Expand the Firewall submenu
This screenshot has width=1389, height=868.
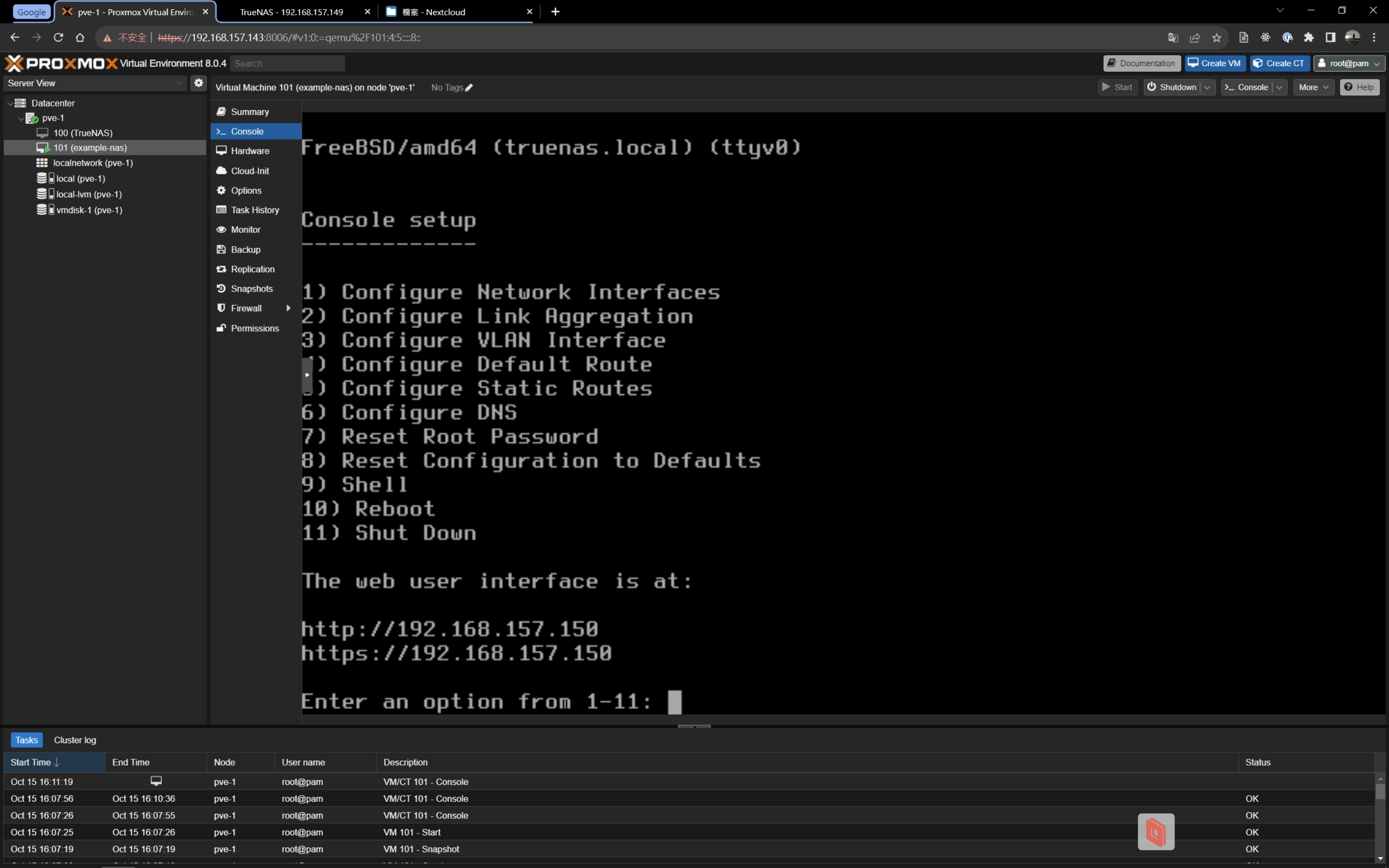tap(288, 308)
